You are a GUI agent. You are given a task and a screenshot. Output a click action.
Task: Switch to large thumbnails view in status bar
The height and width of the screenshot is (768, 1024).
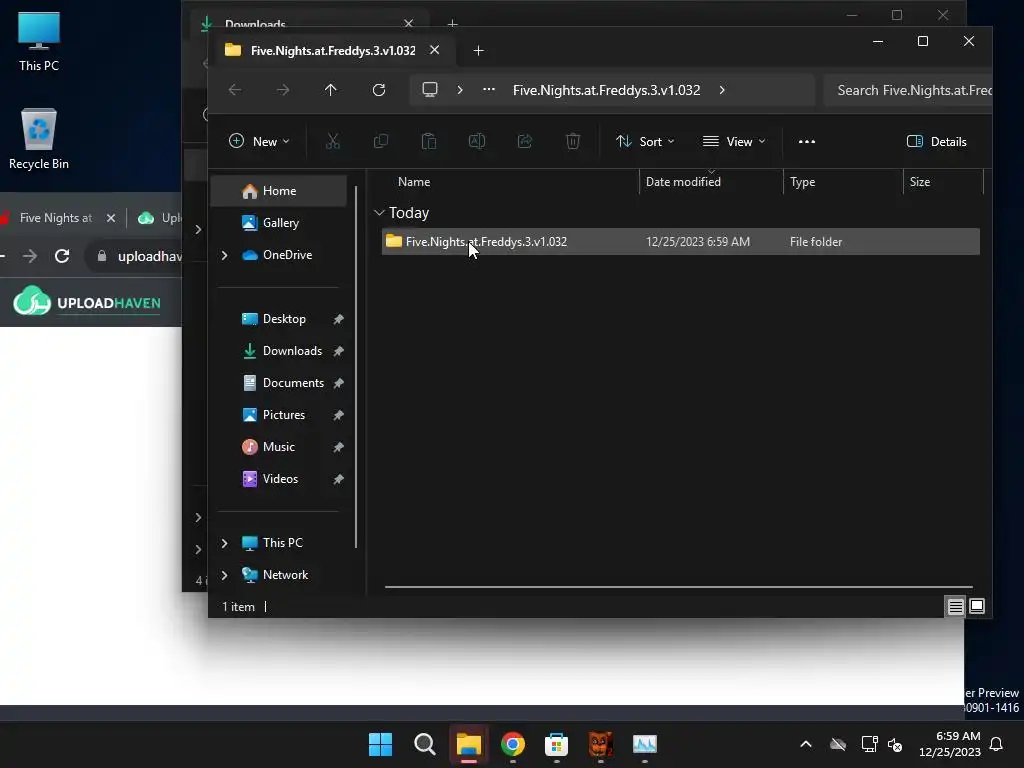point(977,607)
